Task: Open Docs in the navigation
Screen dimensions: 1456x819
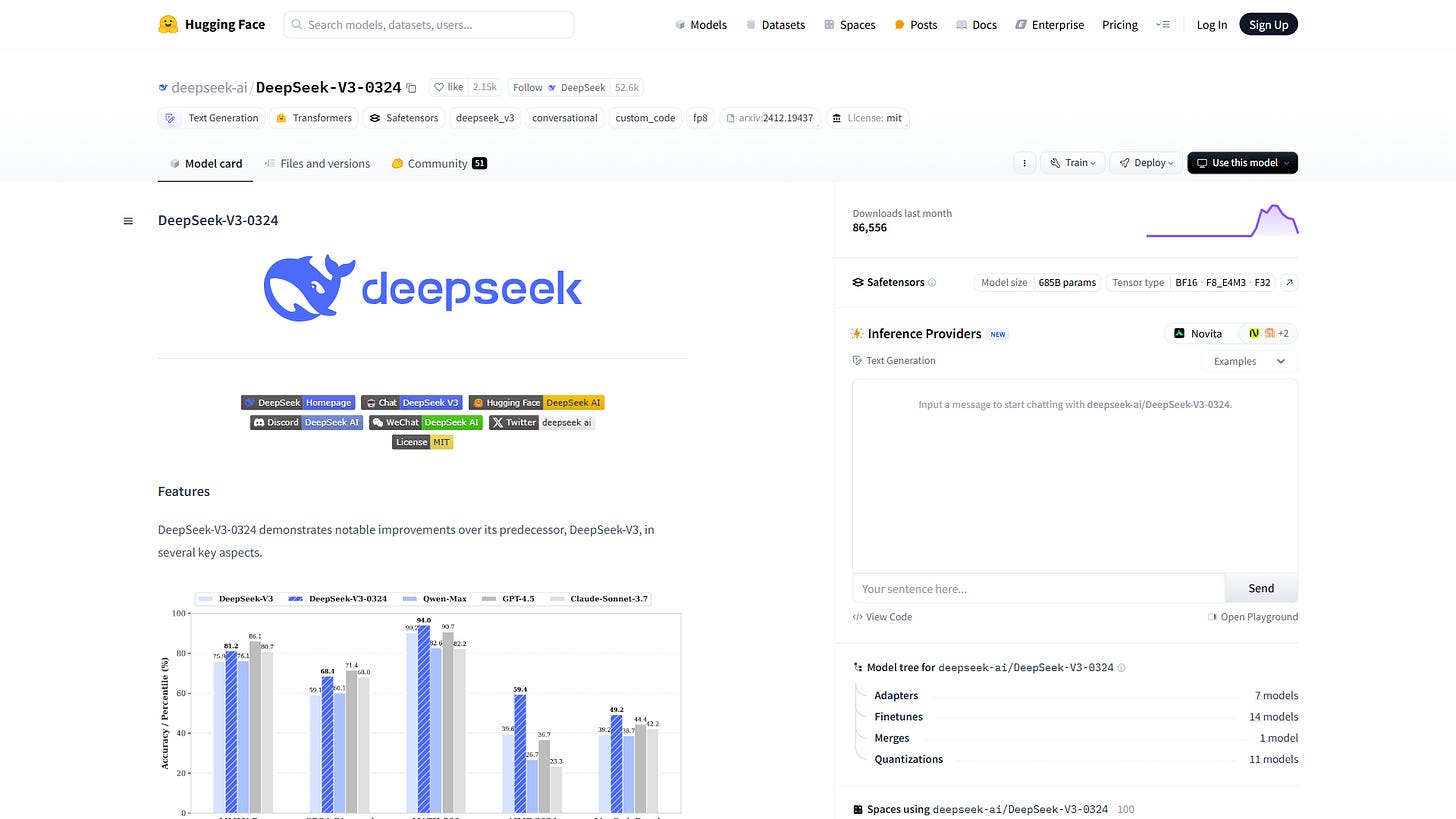Action: click(x=976, y=25)
